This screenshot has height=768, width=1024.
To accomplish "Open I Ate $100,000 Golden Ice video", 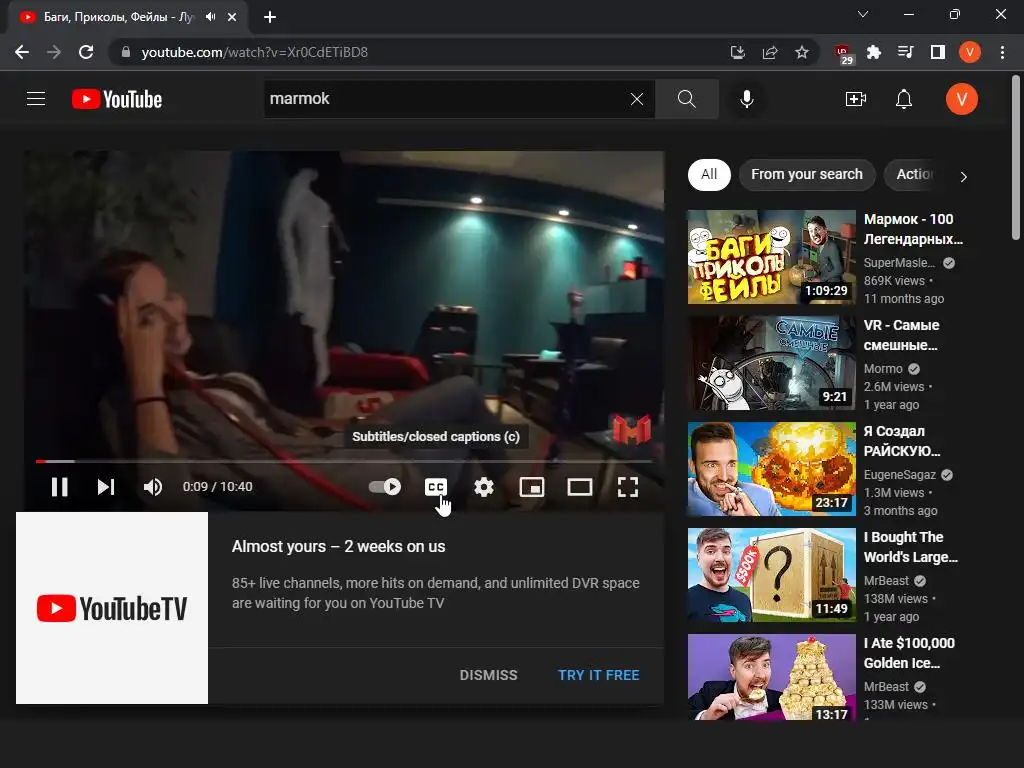I will pos(909,653).
